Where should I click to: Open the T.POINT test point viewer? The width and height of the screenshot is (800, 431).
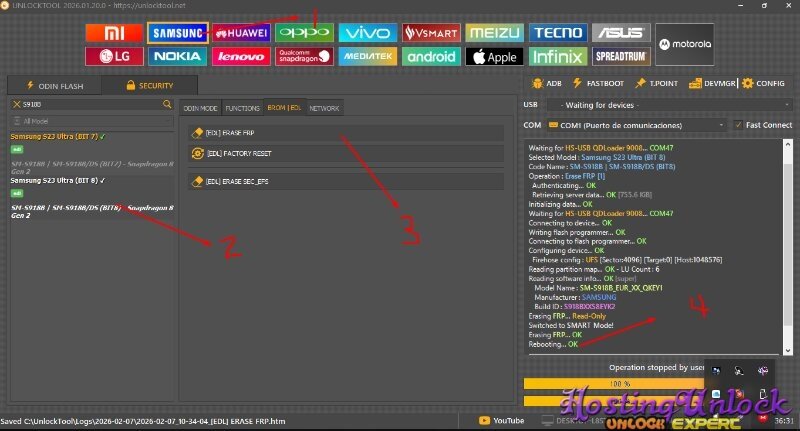click(x=656, y=83)
